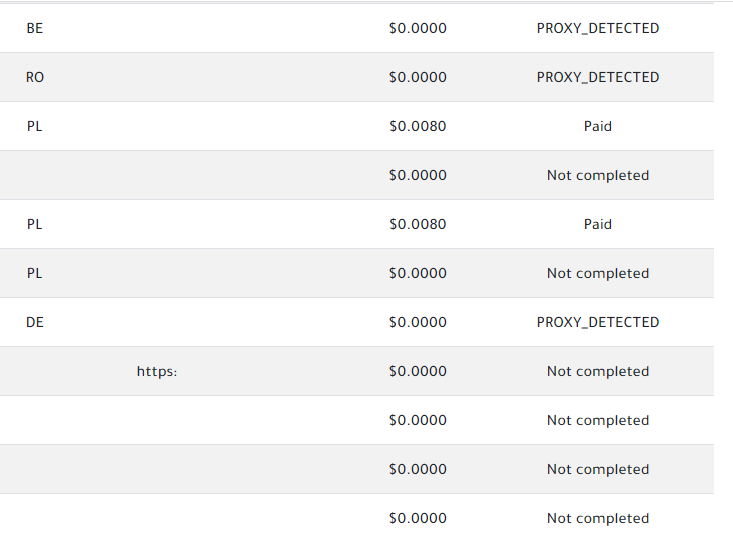Click Not completed status in the PL row
The height and width of the screenshot is (540, 733).
[x=598, y=273]
